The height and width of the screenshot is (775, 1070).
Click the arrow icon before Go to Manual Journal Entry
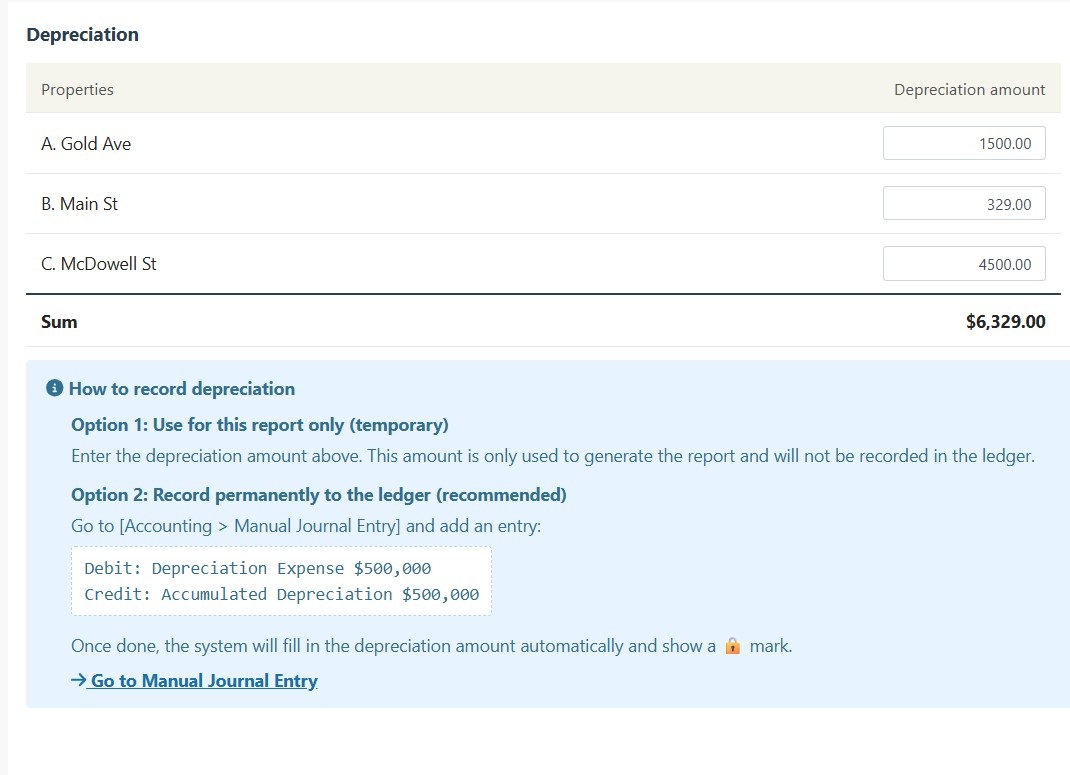pos(78,680)
